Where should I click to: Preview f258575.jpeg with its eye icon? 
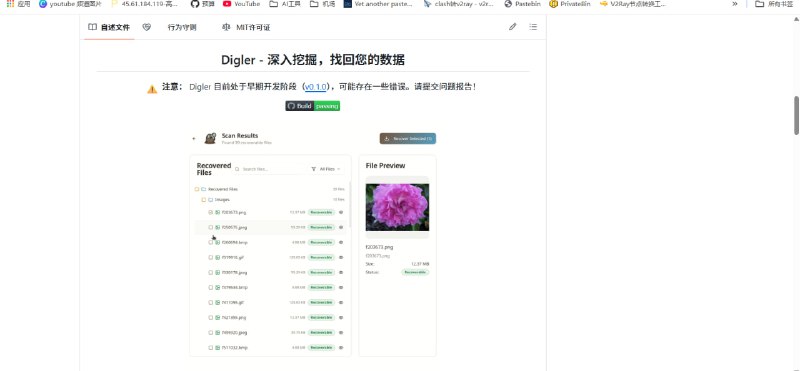(x=341, y=227)
